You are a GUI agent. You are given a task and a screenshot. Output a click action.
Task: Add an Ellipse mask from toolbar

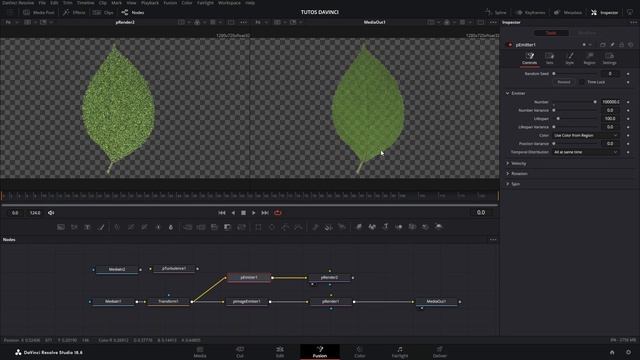[272, 227]
